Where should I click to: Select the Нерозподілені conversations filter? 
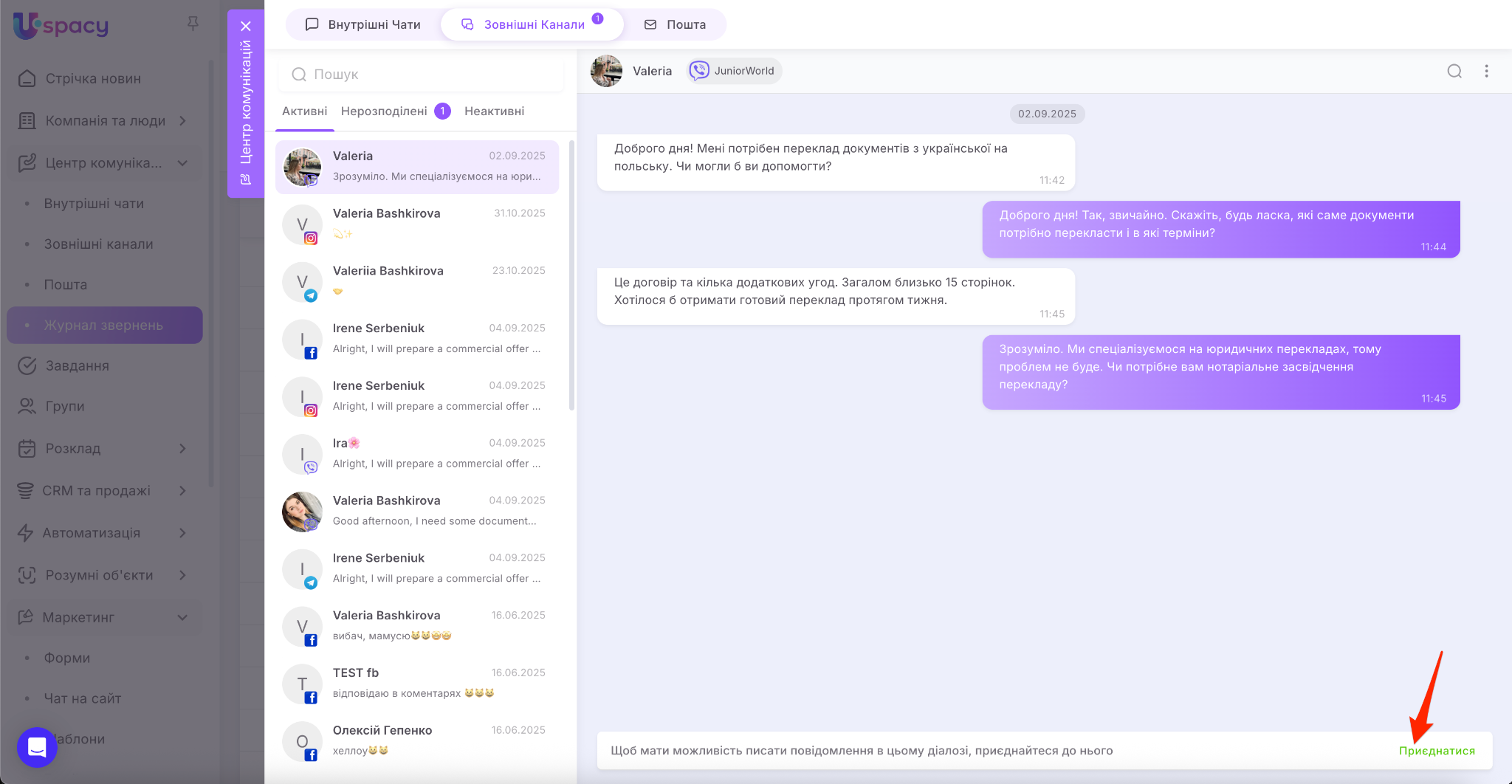click(x=384, y=111)
